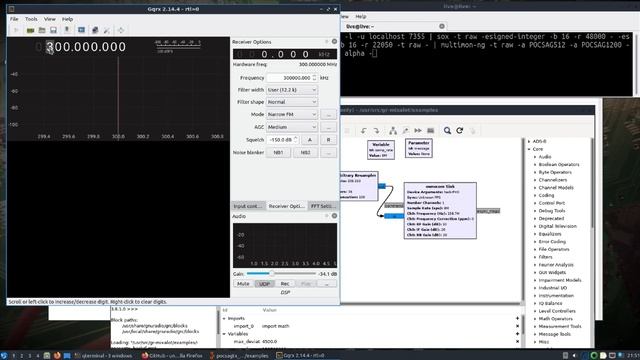Click the flowgraph hierarchy icon in GNU Radio toolbar
The width and height of the screenshot is (640, 360).
click(393, 131)
